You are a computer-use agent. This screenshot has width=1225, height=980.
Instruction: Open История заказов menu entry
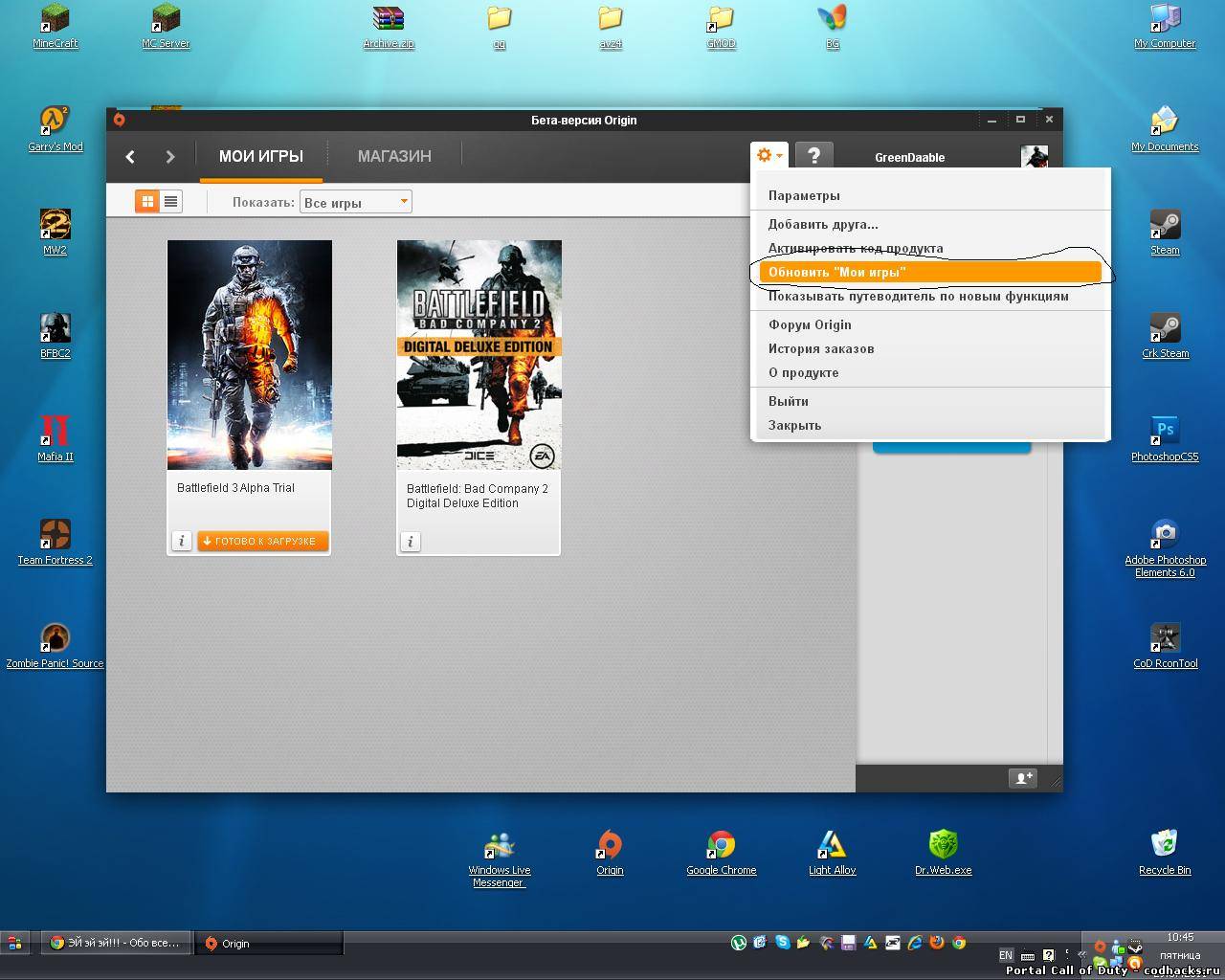(x=821, y=348)
